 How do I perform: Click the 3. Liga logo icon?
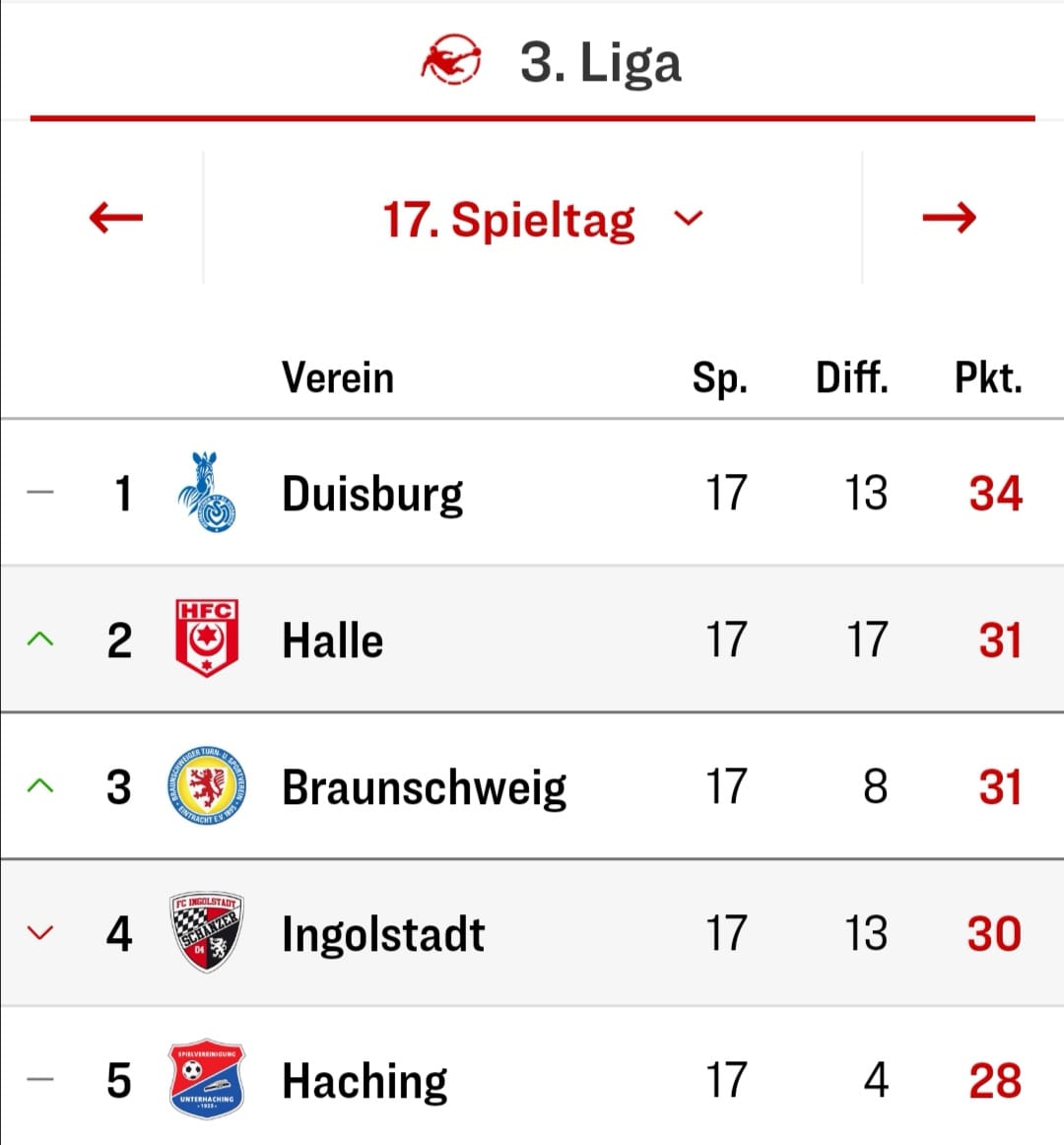point(450,61)
